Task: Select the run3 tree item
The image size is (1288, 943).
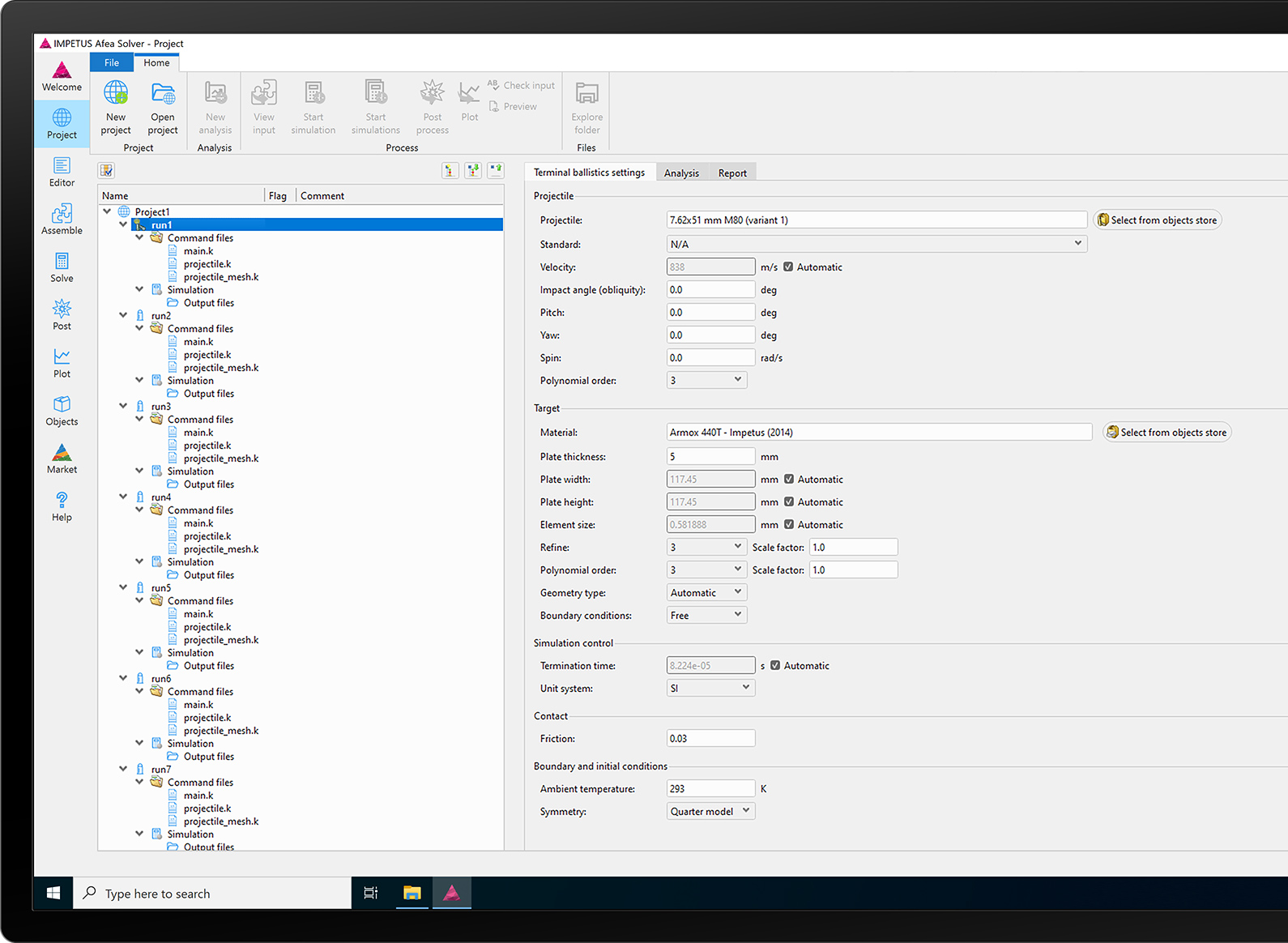Action: 161,406
